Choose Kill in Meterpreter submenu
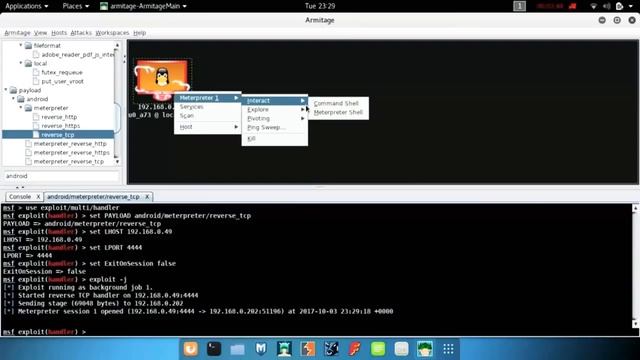This screenshot has width=640, height=360. click(275, 139)
